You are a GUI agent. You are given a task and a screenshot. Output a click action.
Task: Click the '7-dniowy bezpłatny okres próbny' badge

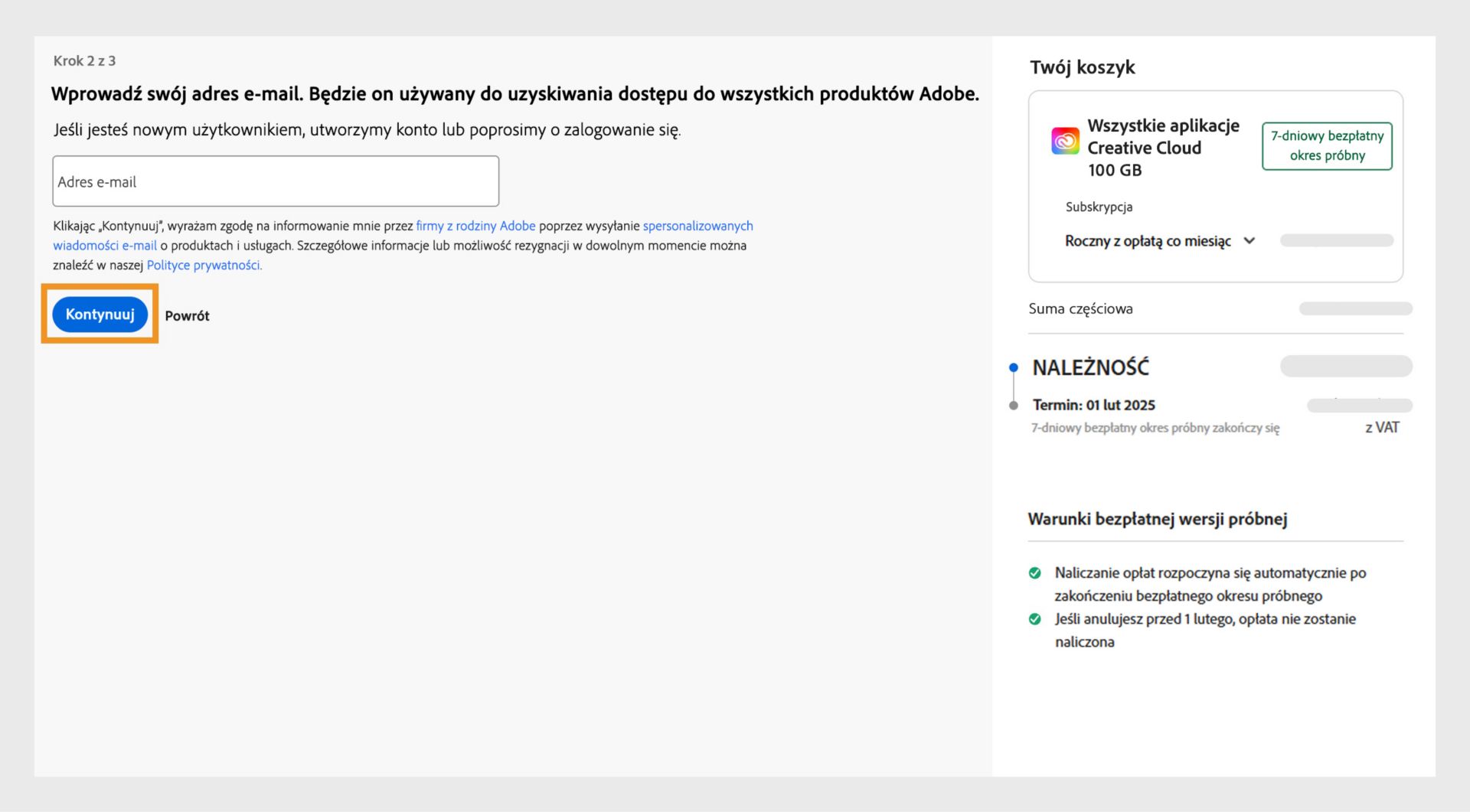click(x=1327, y=145)
